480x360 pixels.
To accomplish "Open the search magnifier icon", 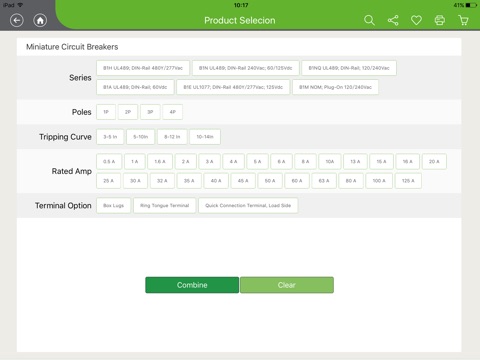I will 369,20.
